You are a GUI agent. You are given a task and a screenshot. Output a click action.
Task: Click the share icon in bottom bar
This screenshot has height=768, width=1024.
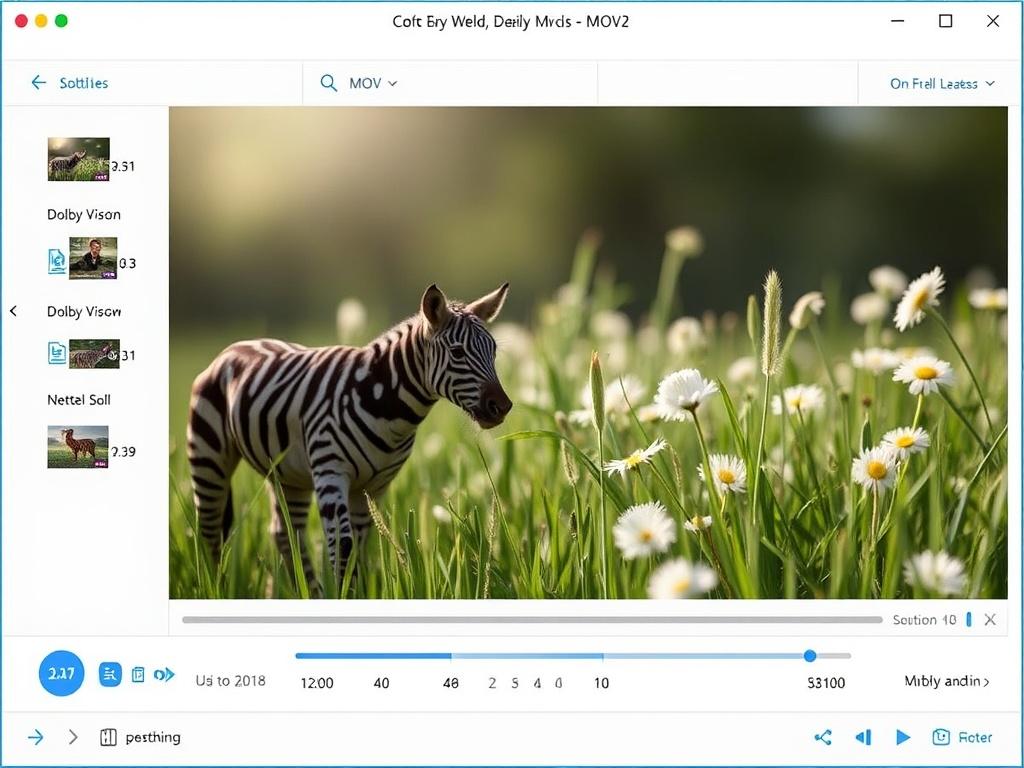click(x=823, y=737)
